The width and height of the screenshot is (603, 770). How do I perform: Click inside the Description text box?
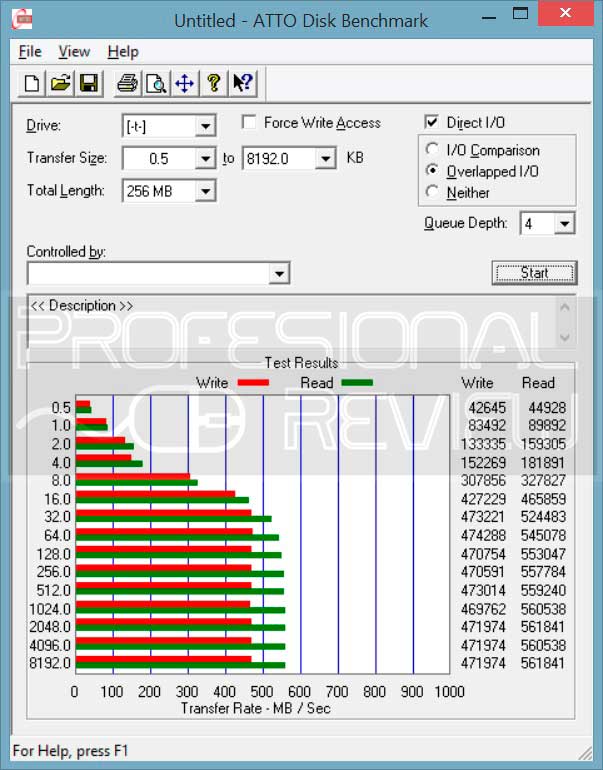coord(292,322)
